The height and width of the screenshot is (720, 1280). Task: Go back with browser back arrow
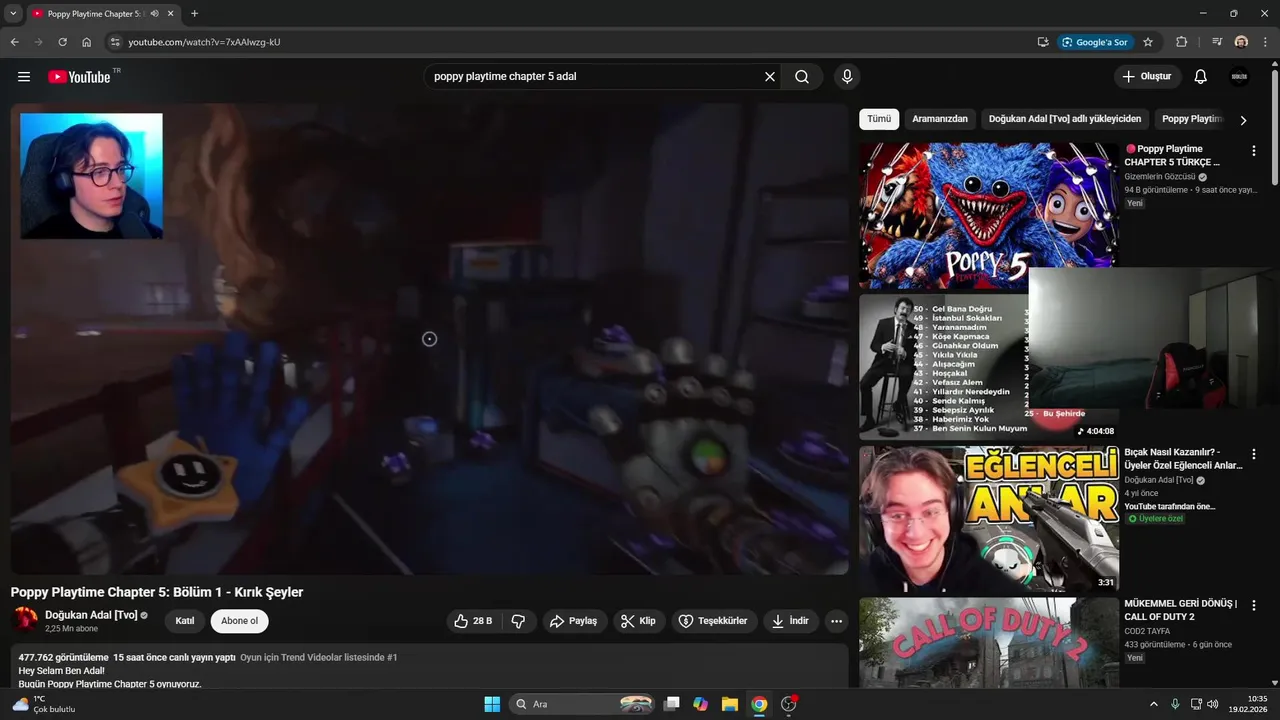tap(14, 42)
